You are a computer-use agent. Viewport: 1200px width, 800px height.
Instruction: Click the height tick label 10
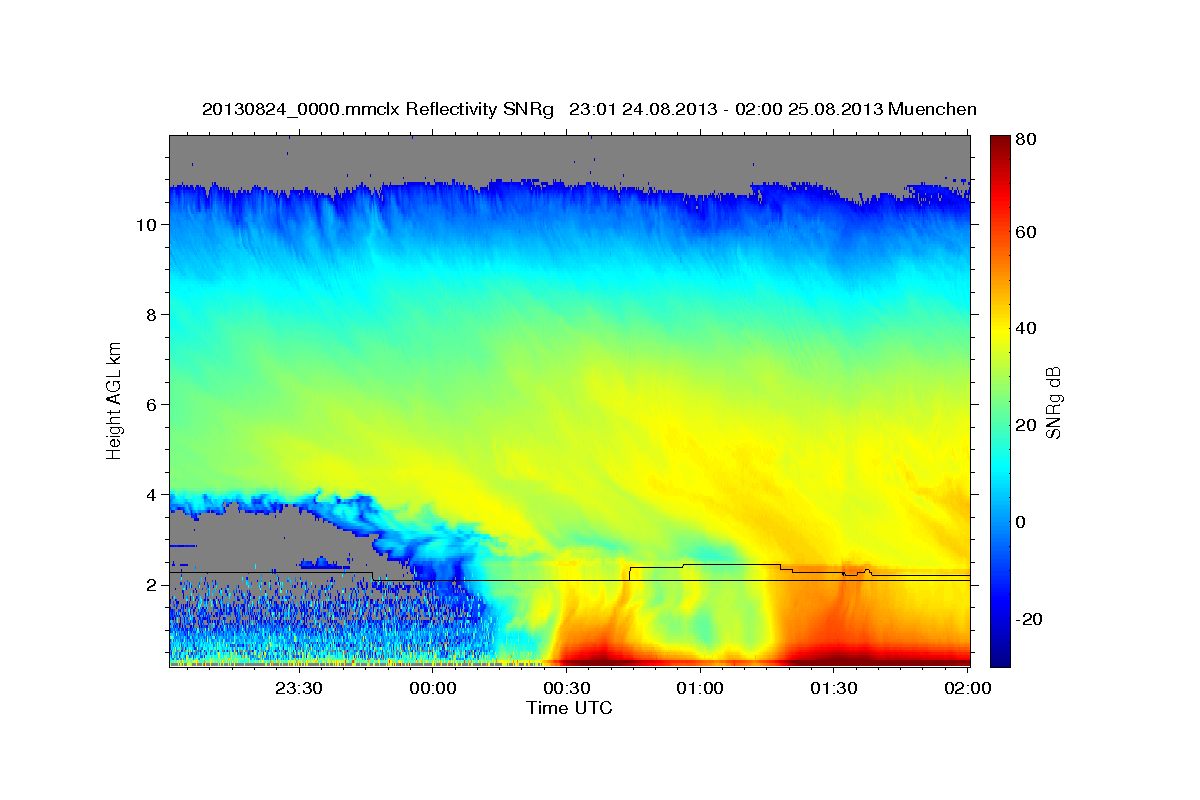[145, 225]
